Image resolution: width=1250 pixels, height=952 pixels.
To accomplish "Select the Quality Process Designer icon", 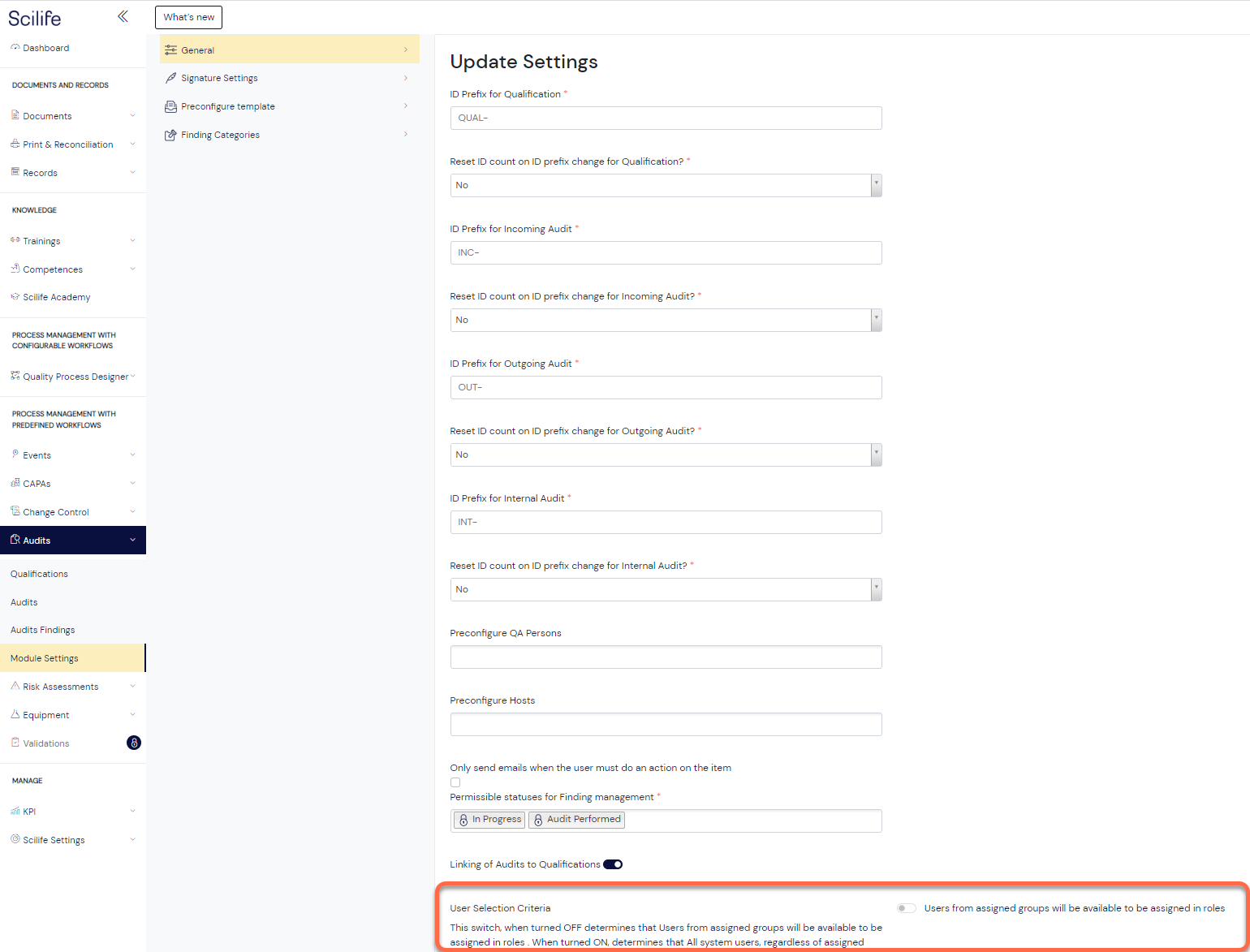I will (x=15, y=376).
